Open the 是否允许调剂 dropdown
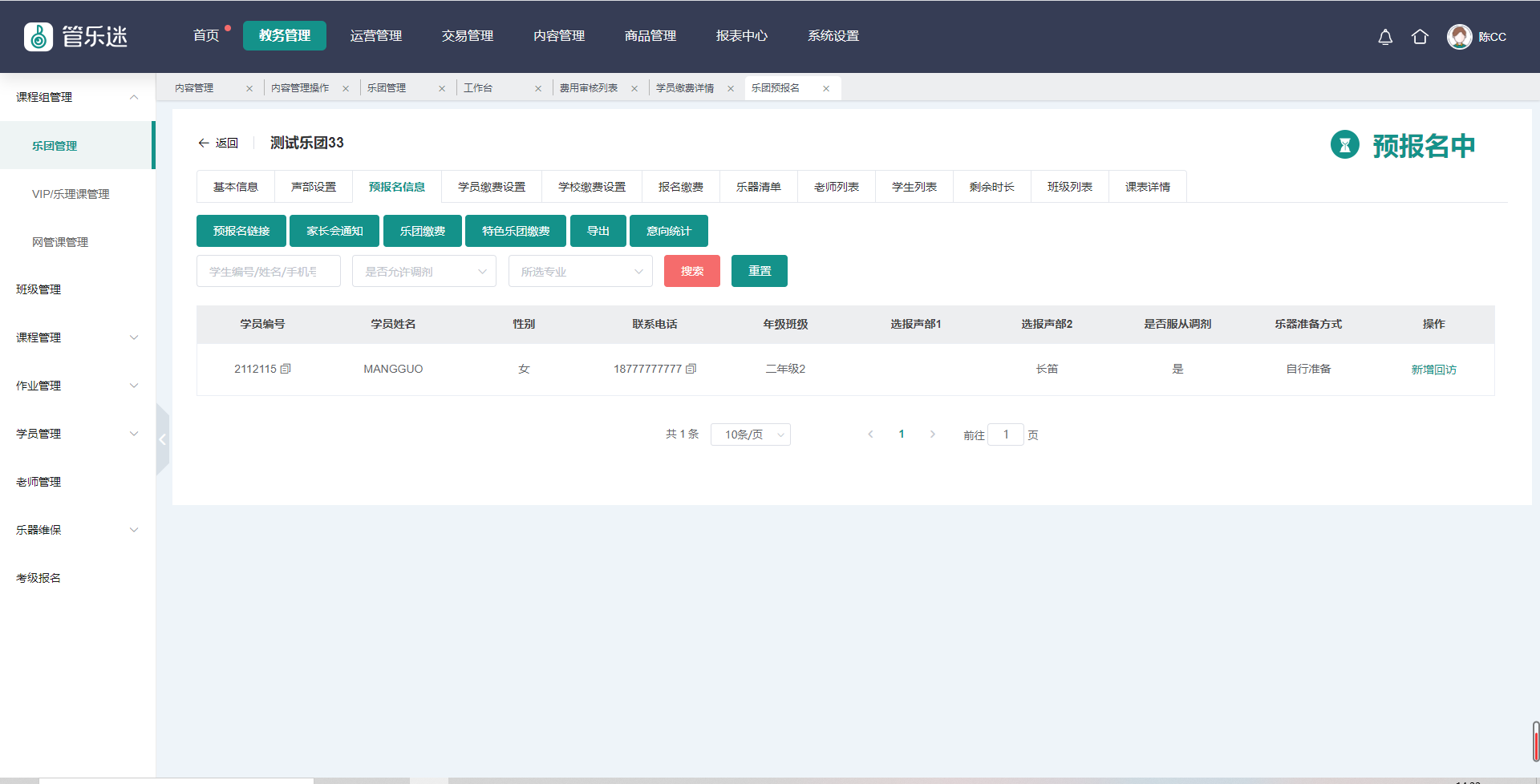Image resolution: width=1540 pixels, height=784 pixels. (423, 272)
